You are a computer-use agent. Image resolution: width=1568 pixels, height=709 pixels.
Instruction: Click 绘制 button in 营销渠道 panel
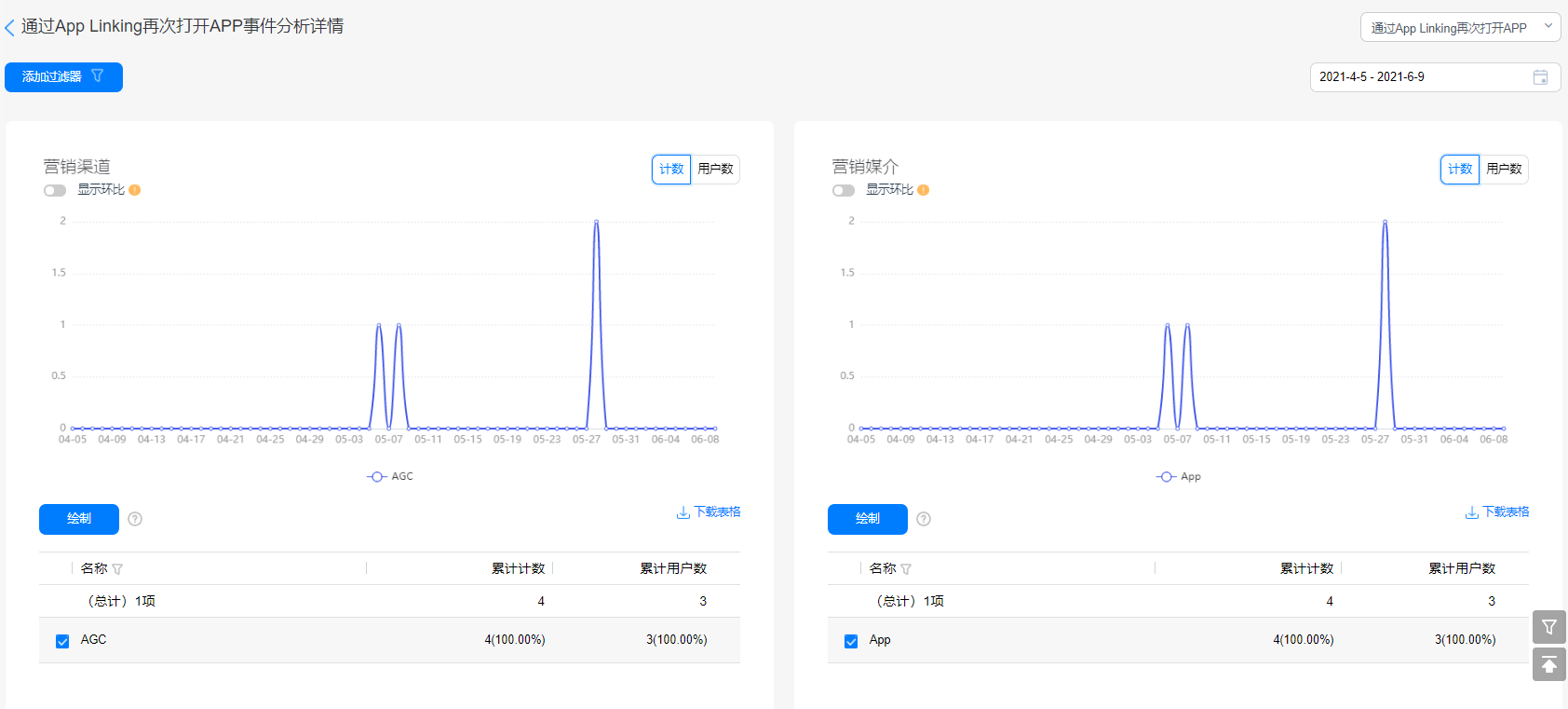coord(79,519)
